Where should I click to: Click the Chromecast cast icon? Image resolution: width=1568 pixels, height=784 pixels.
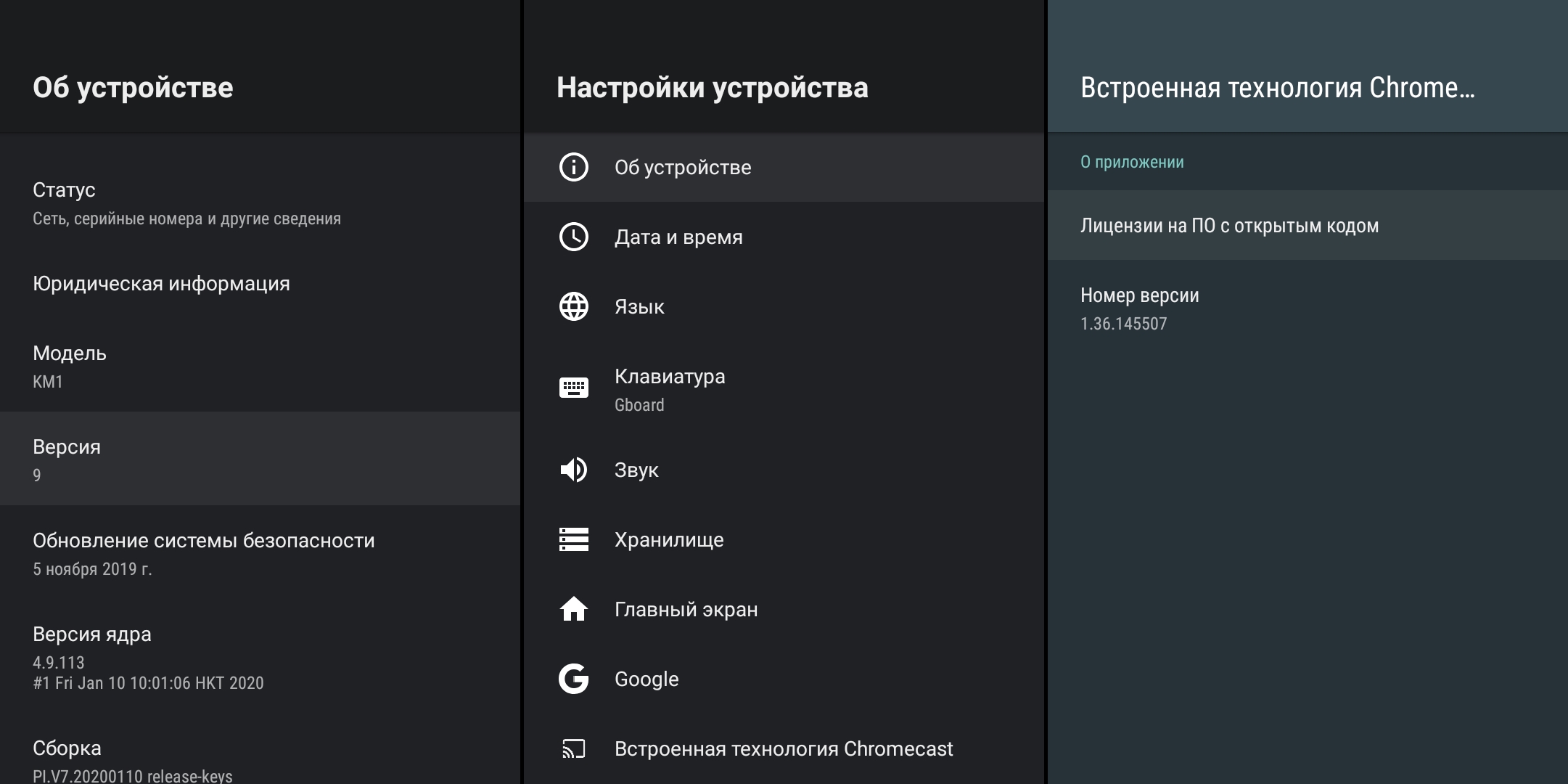(x=573, y=748)
